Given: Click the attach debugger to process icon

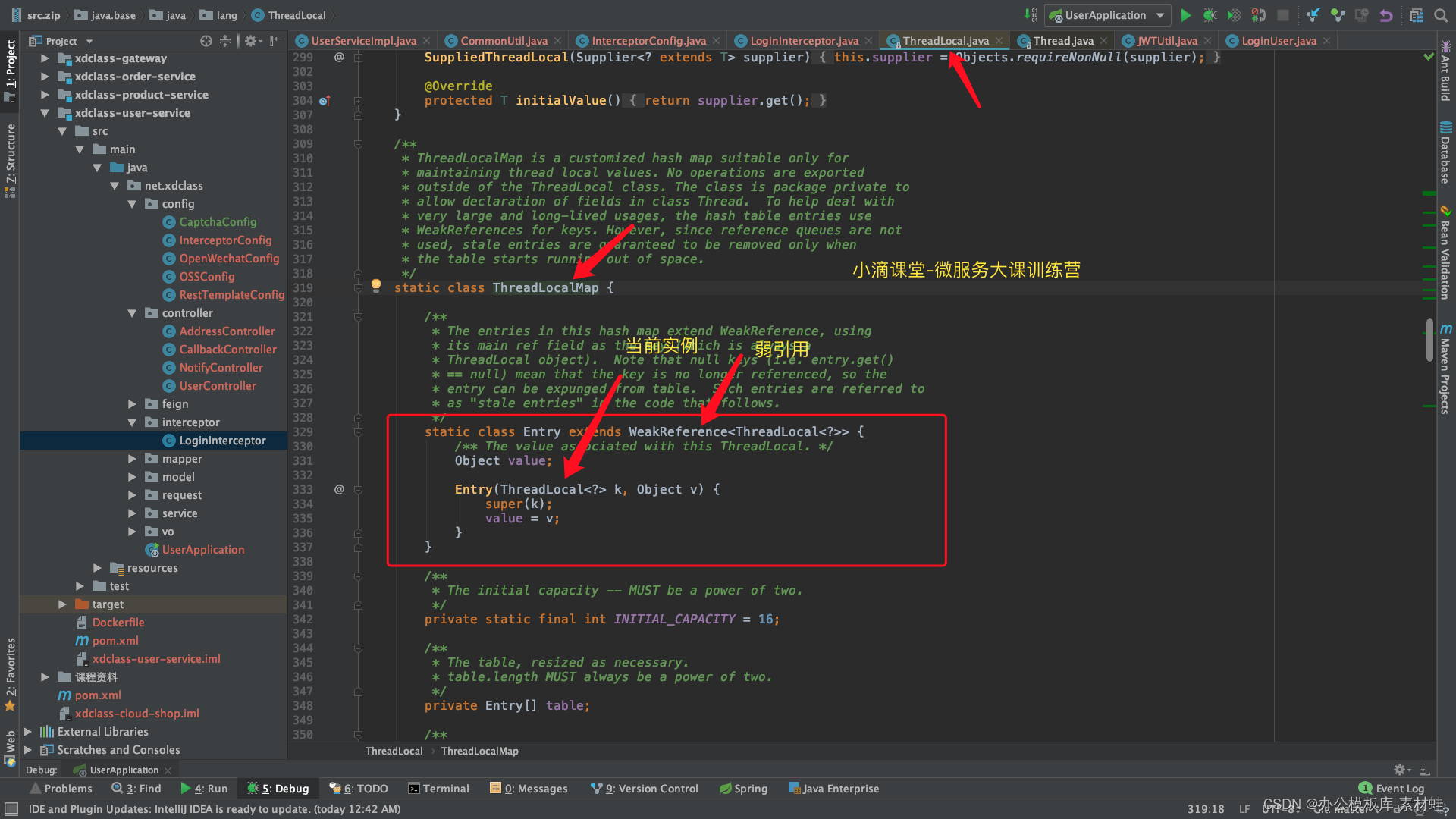Looking at the screenshot, I should click(x=1259, y=15).
